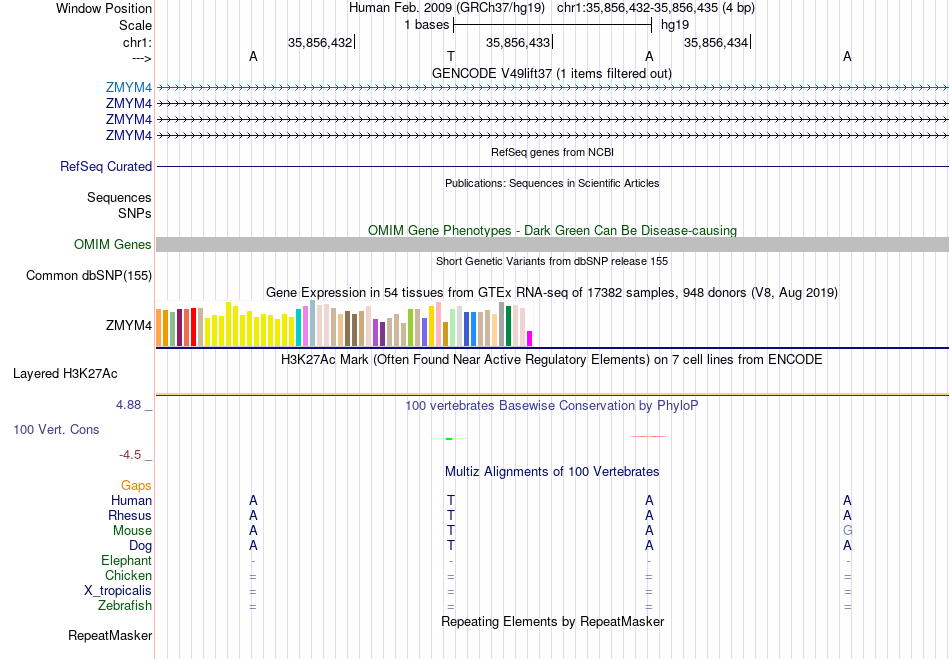
Task: Click the Human Feb. 2009 (GRCh37/hg19) position text
Action: 447,8
